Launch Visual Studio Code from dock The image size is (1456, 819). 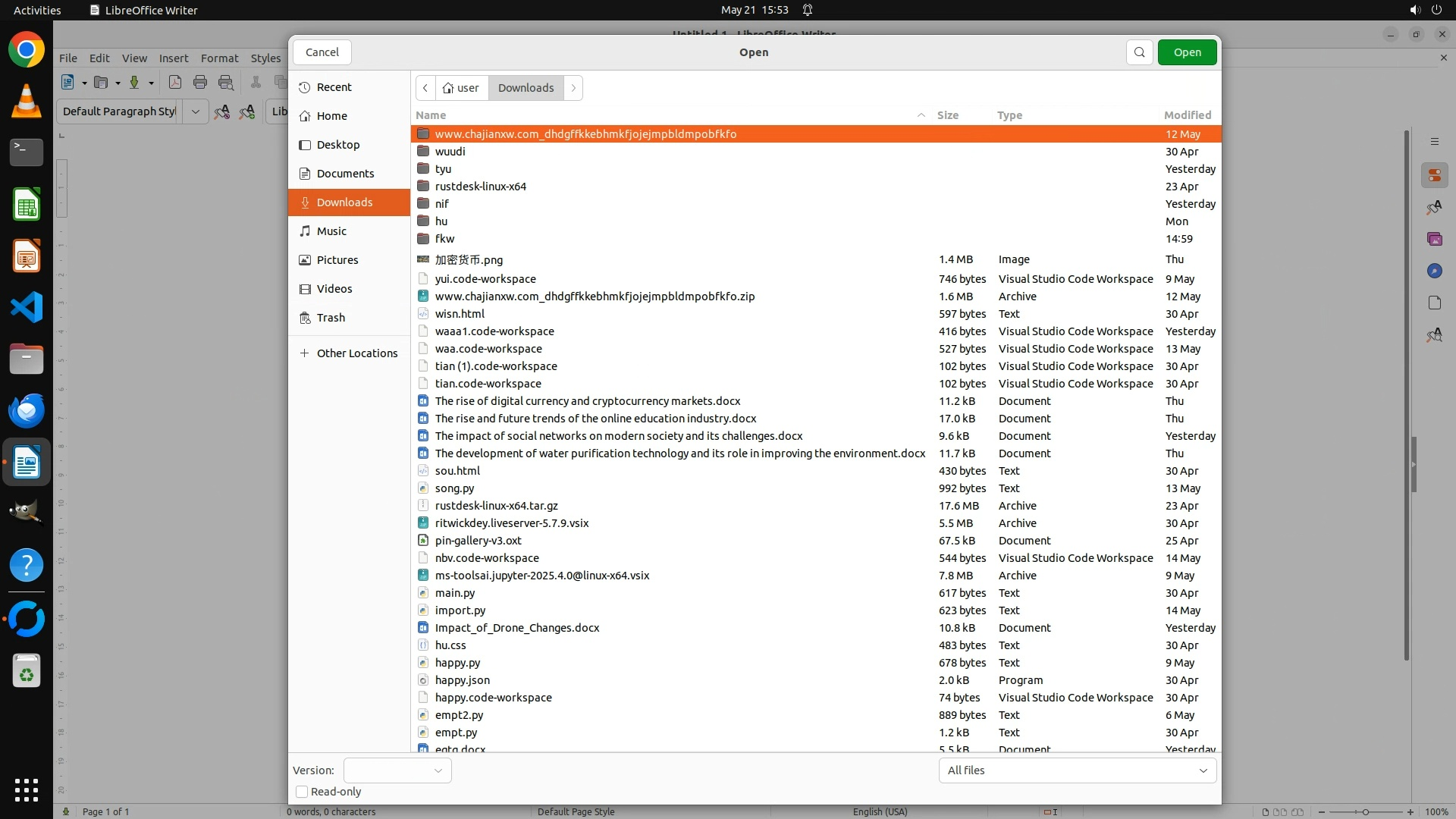(27, 307)
